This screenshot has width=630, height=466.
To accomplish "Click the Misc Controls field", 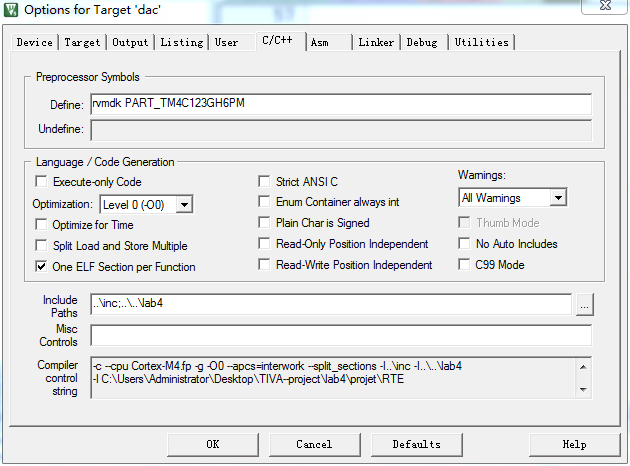I will click(341, 335).
